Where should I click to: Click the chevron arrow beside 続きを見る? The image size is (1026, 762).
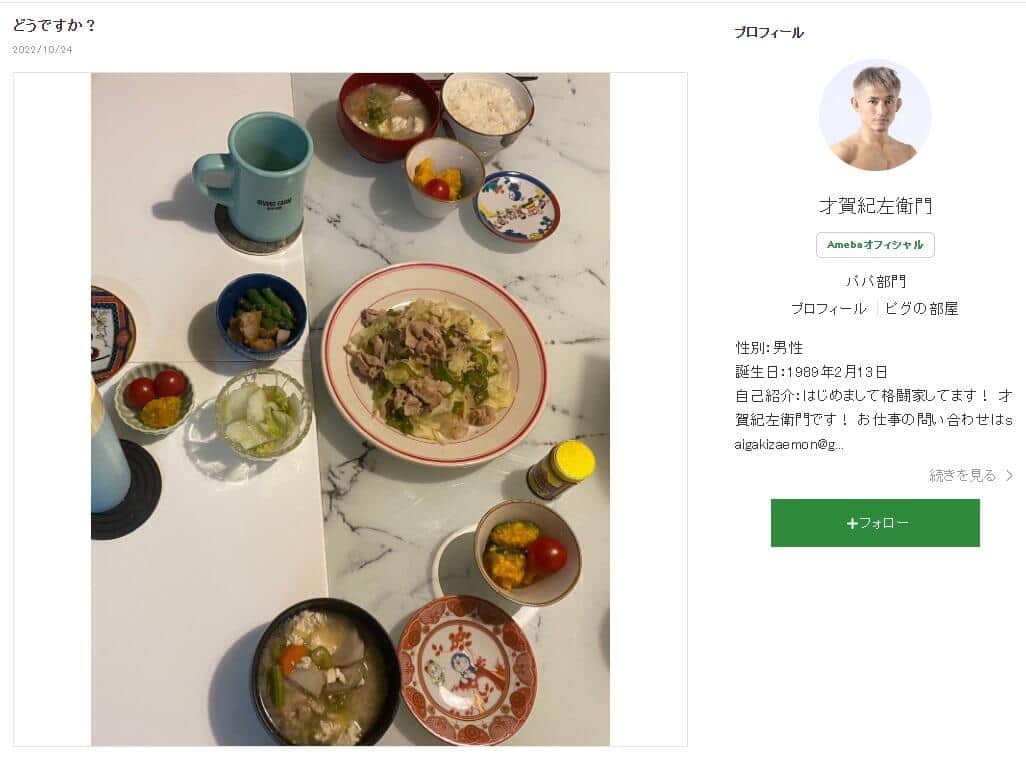pos(1007,476)
